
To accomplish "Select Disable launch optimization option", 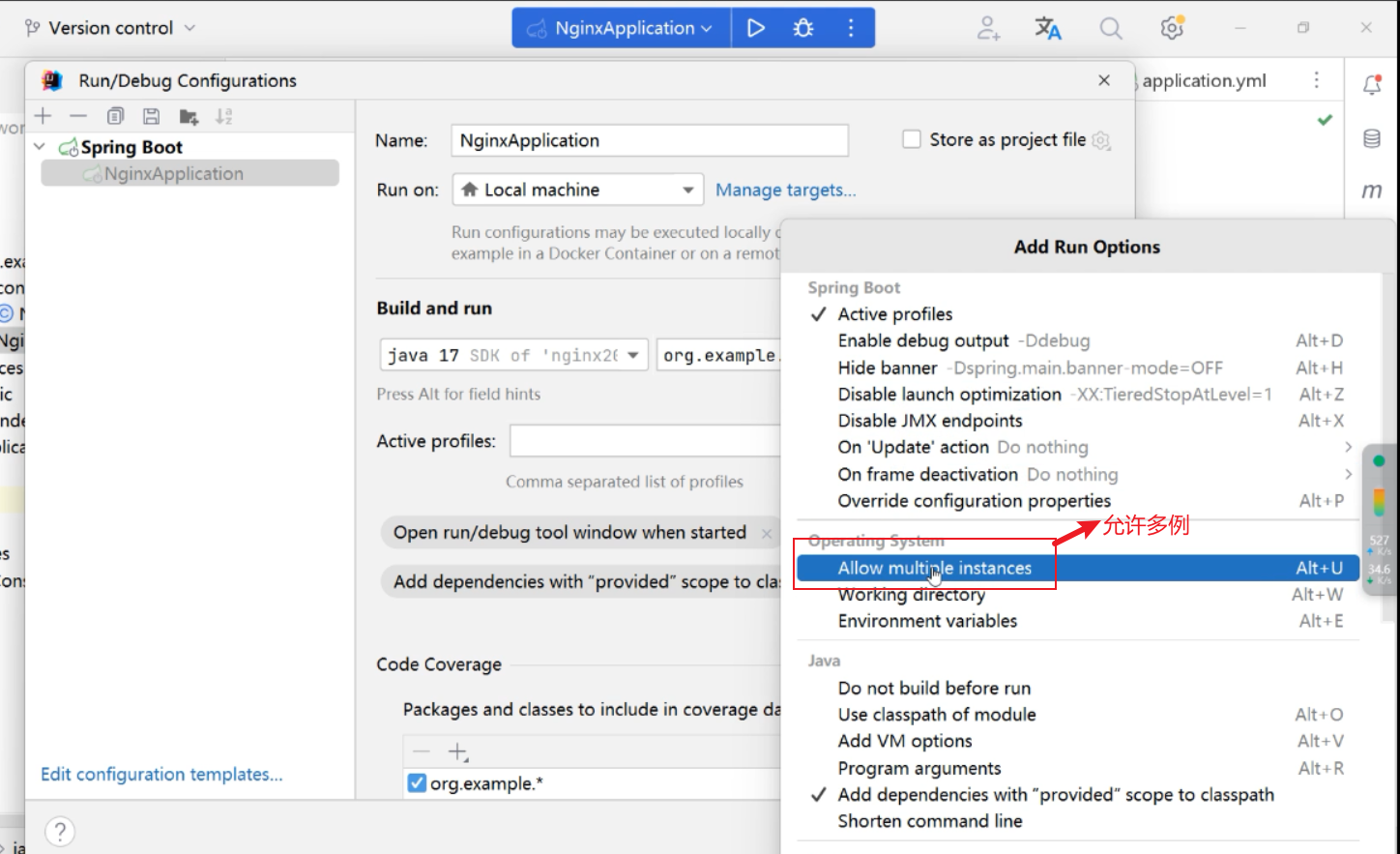I will pos(1078,394).
